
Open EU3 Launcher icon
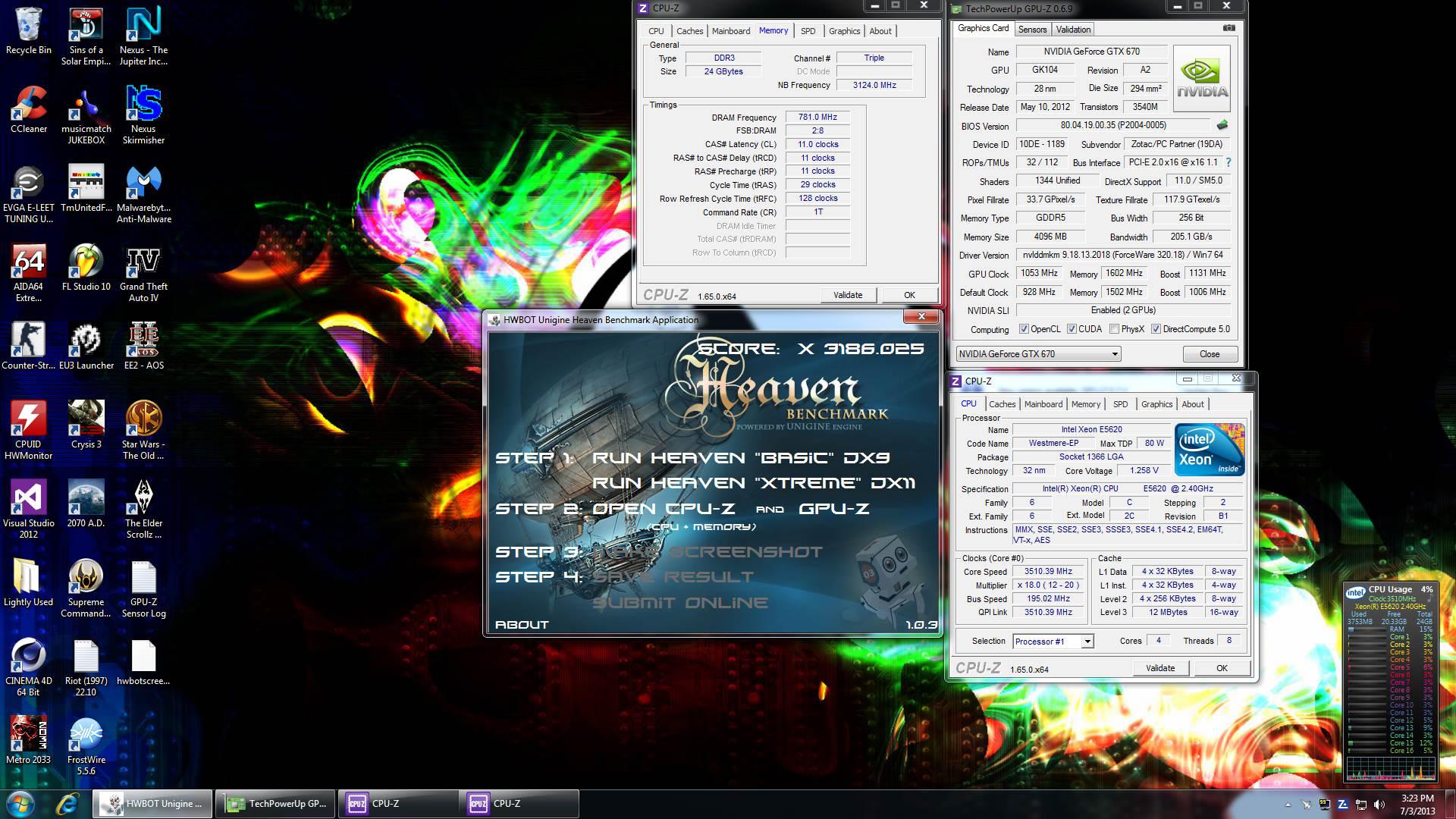[86, 347]
